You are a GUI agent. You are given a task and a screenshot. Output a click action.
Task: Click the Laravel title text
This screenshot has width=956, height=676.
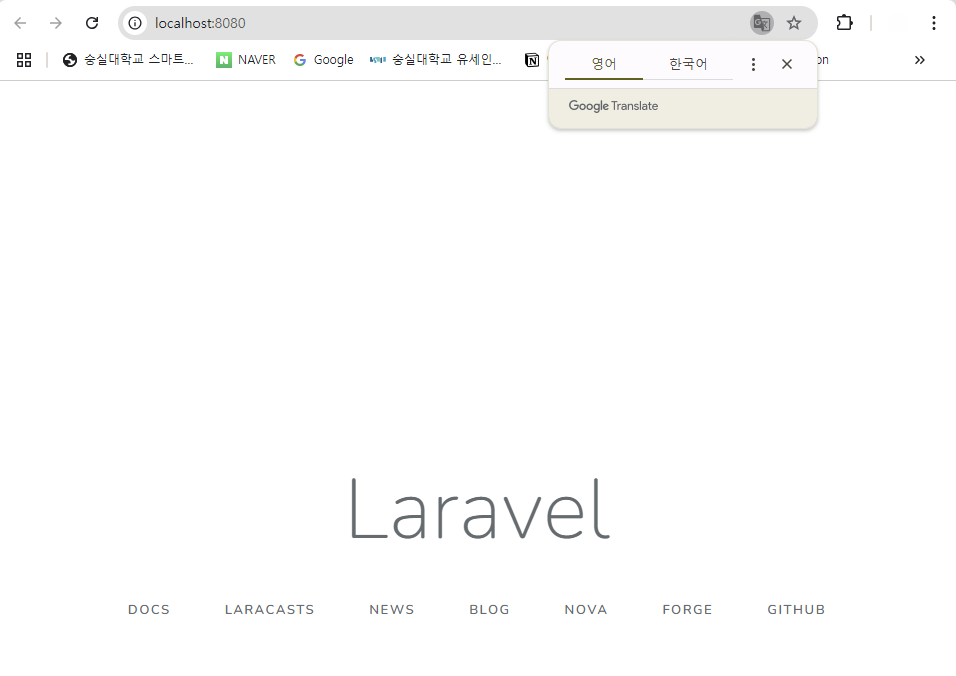(480, 509)
